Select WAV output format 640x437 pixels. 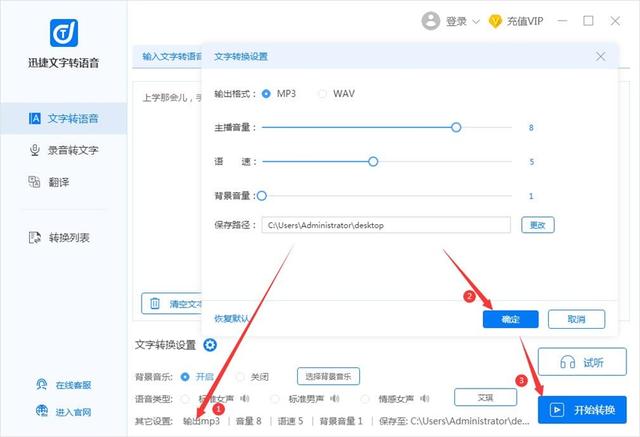point(322,94)
